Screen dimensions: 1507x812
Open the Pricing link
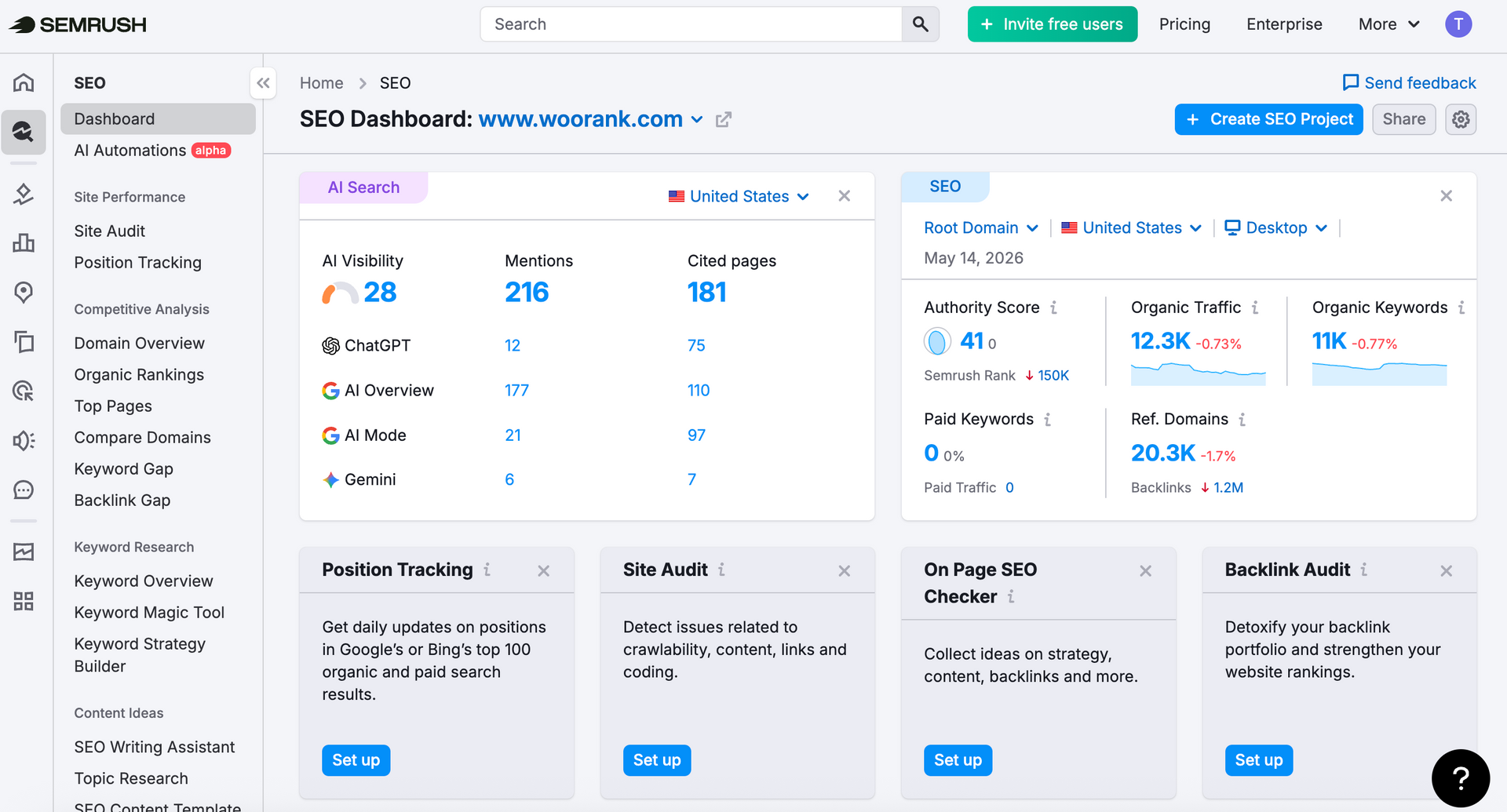(x=1184, y=24)
